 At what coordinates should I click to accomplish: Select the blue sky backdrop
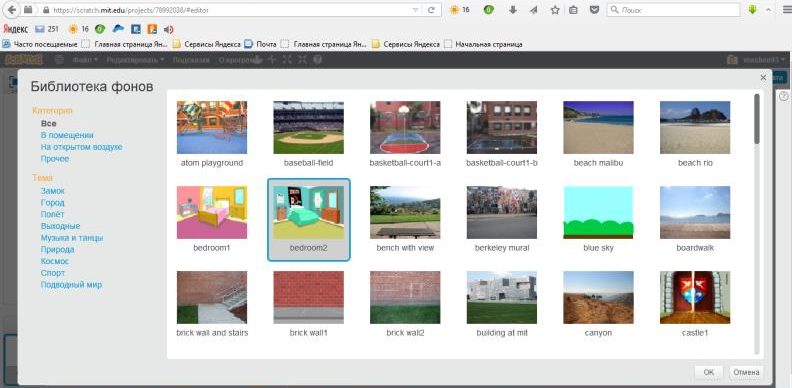coord(598,219)
